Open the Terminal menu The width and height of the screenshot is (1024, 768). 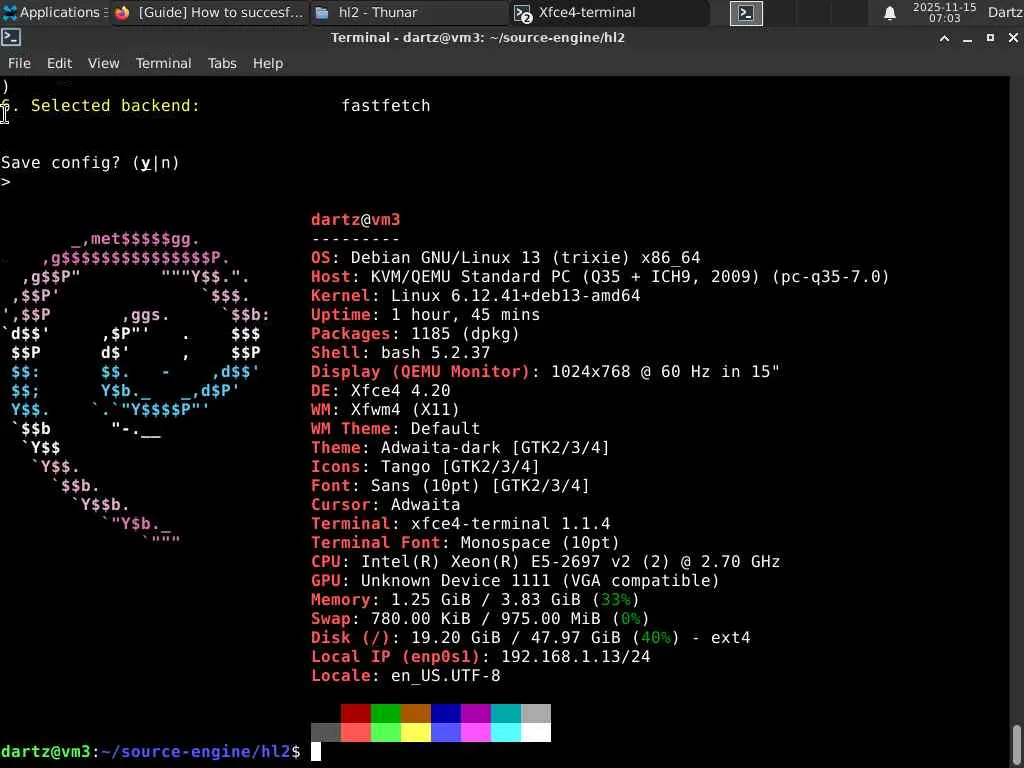(x=163, y=63)
